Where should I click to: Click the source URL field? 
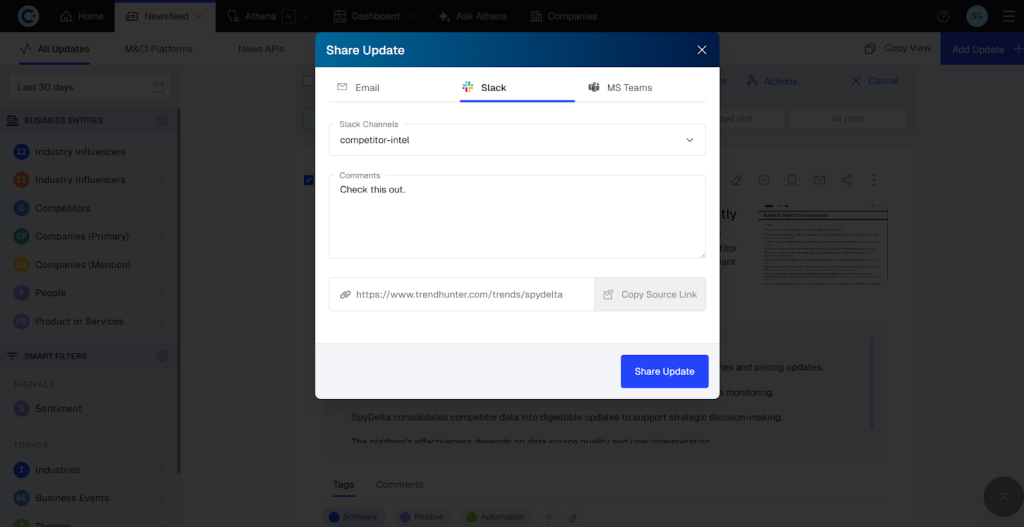click(x=462, y=295)
